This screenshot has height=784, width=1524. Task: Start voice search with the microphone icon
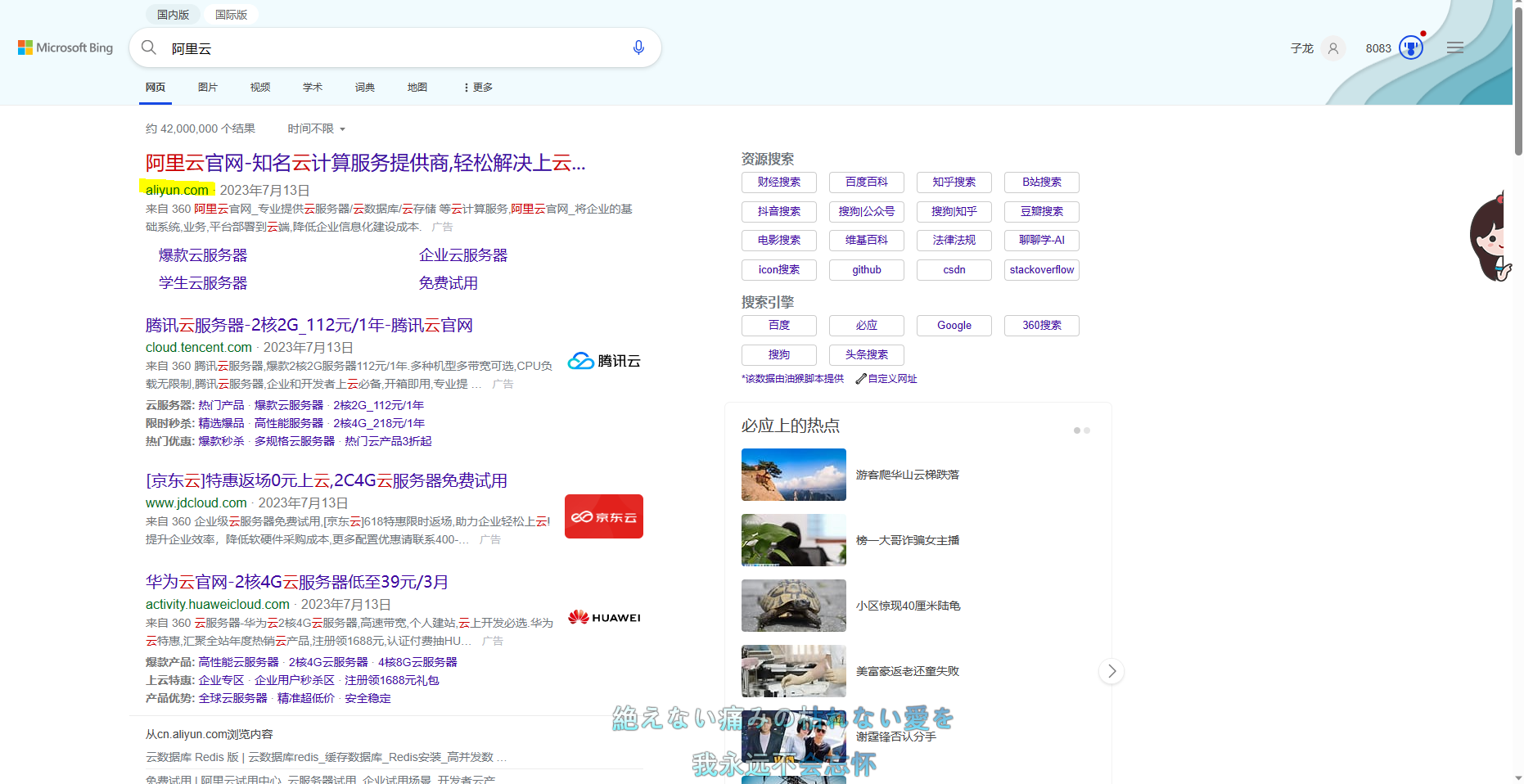(x=638, y=47)
